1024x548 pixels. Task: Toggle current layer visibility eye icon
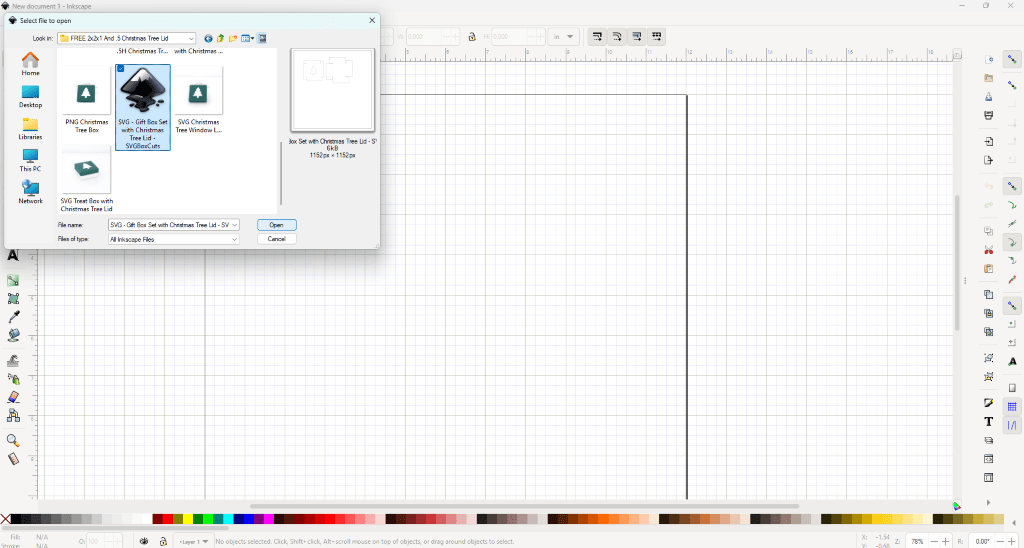(145, 541)
